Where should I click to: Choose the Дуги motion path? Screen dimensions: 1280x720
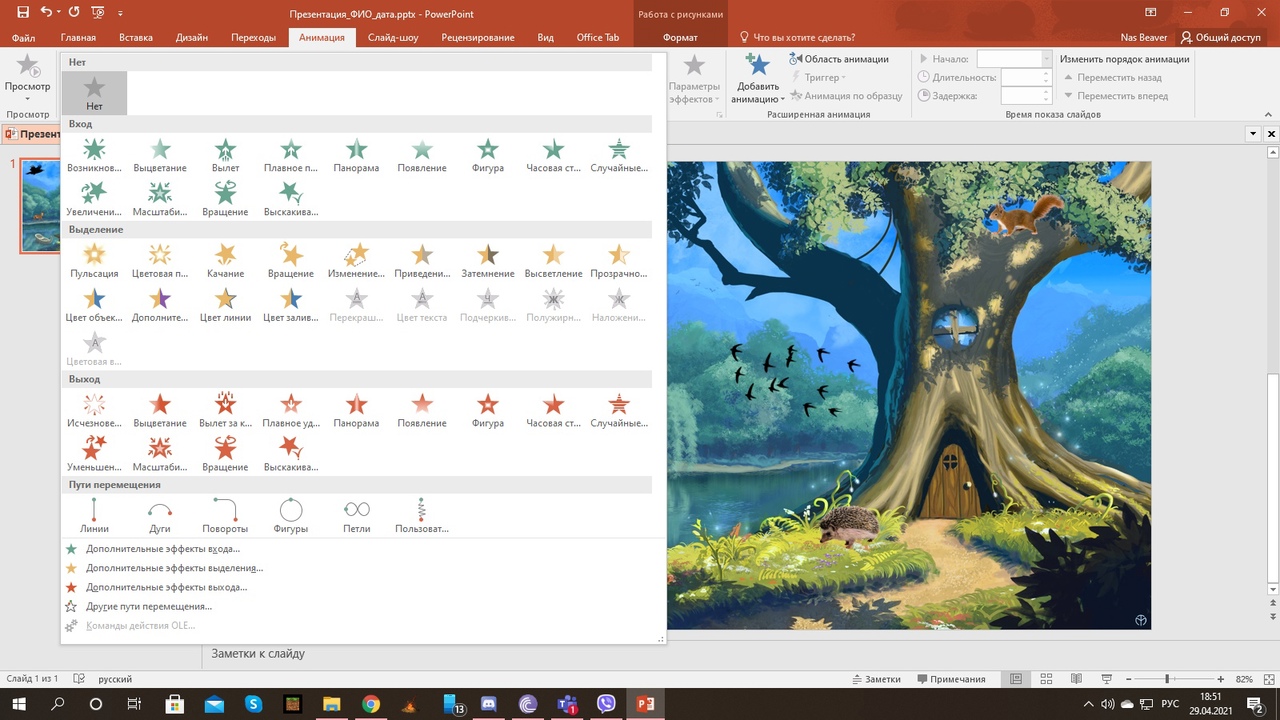tap(160, 516)
